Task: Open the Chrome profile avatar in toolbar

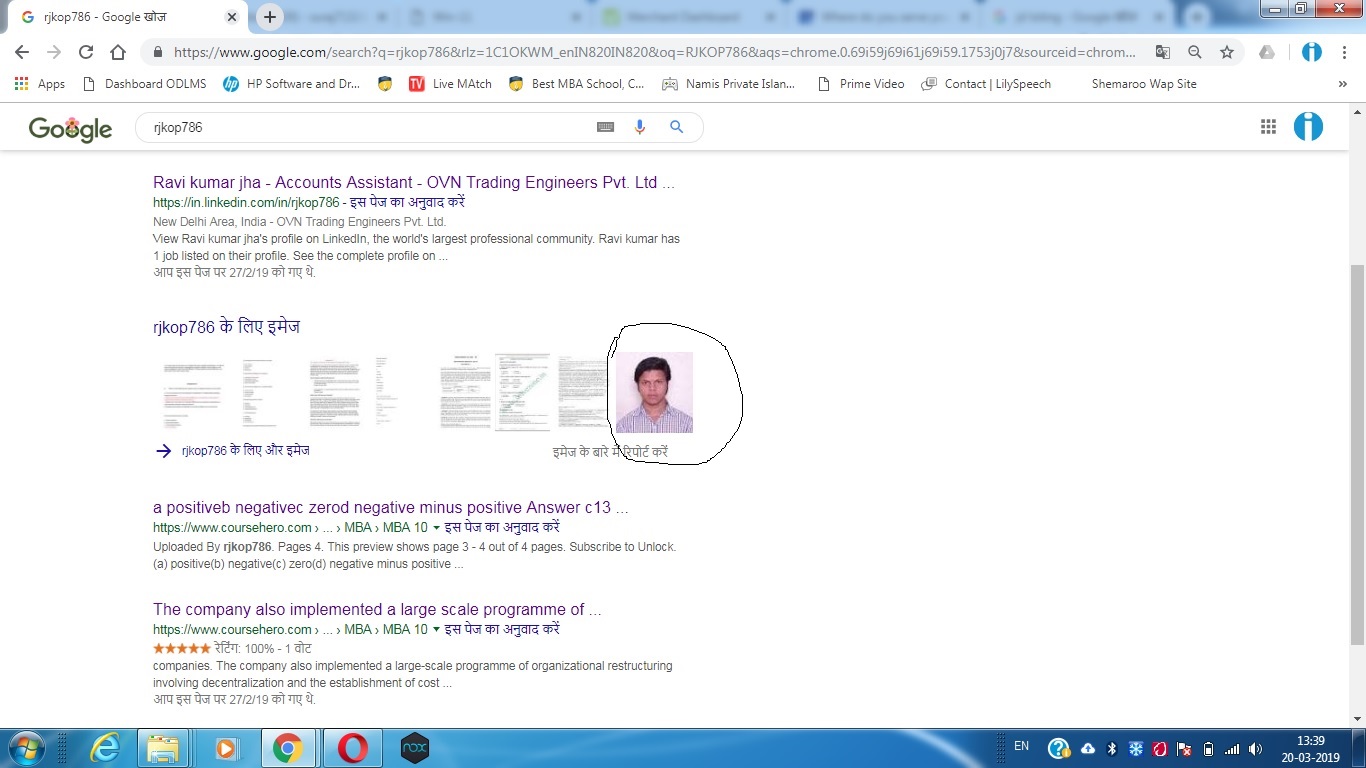Action: pyautogui.click(x=1312, y=52)
